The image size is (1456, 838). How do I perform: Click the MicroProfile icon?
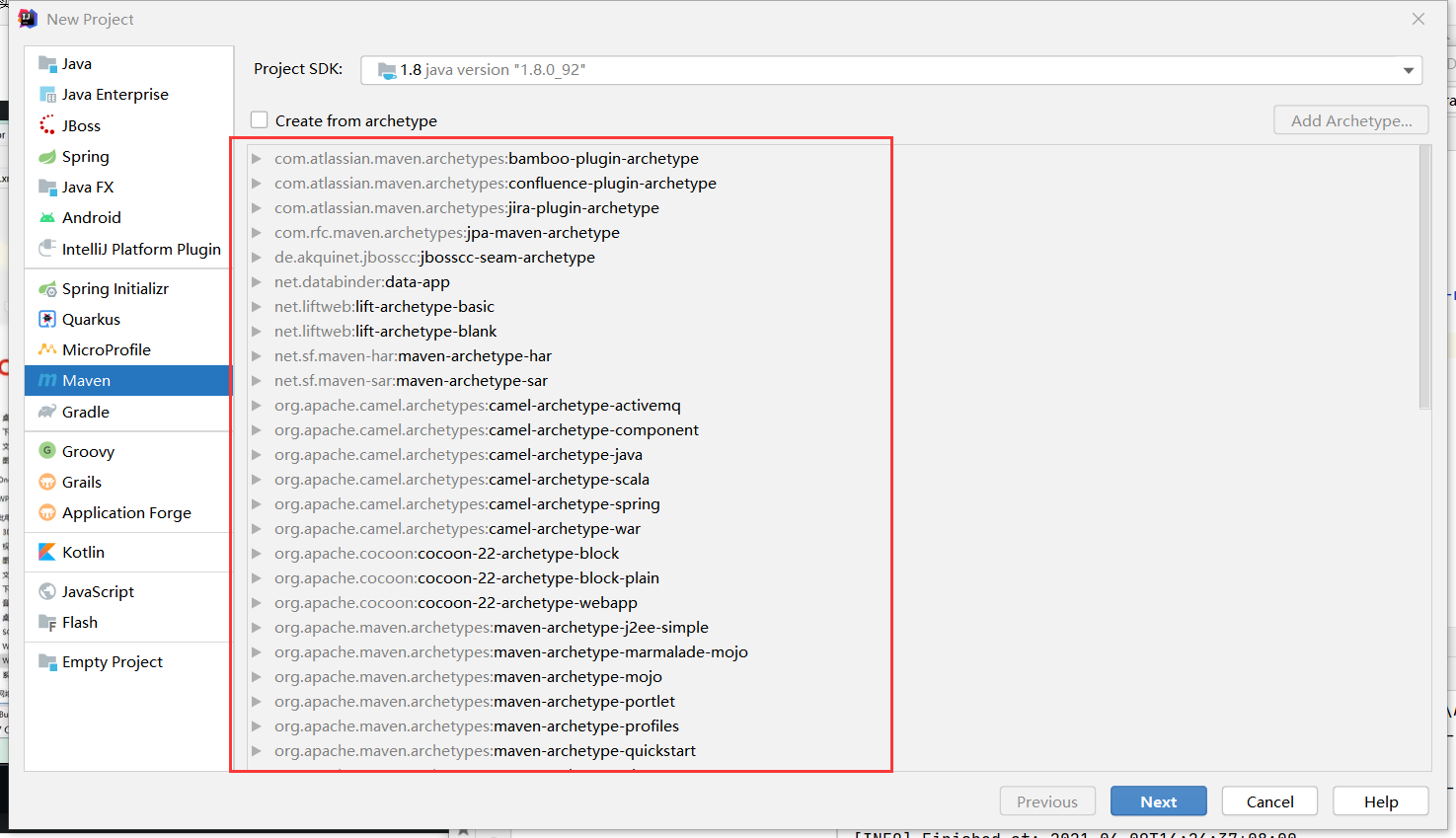click(x=47, y=349)
